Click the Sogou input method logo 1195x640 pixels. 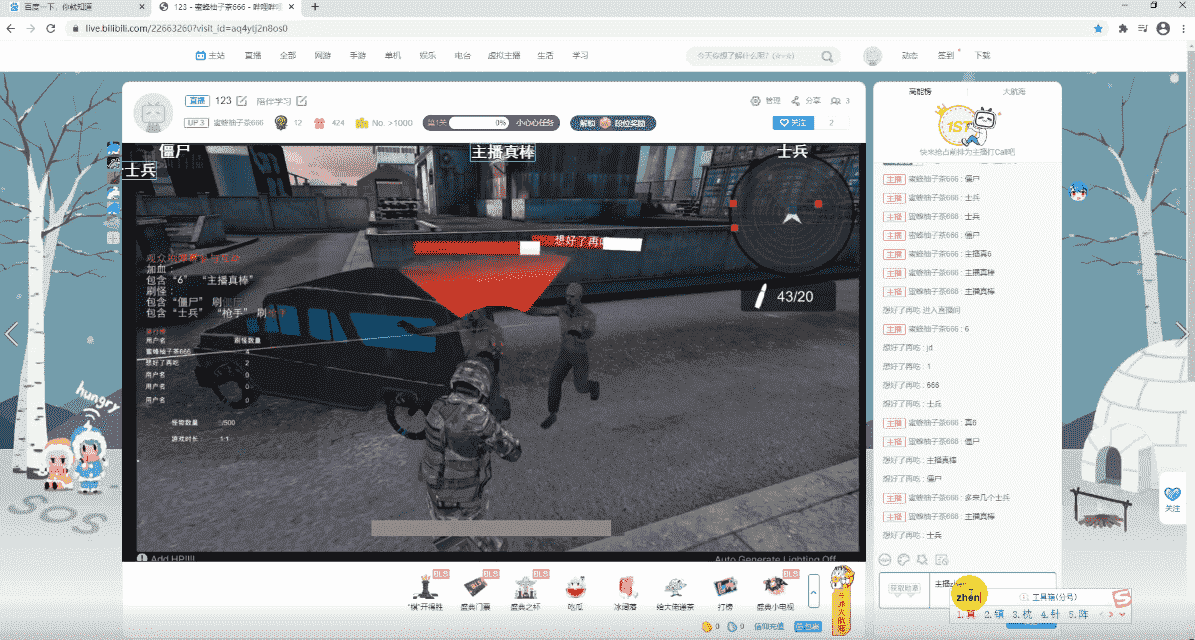pyautogui.click(x=1120, y=597)
